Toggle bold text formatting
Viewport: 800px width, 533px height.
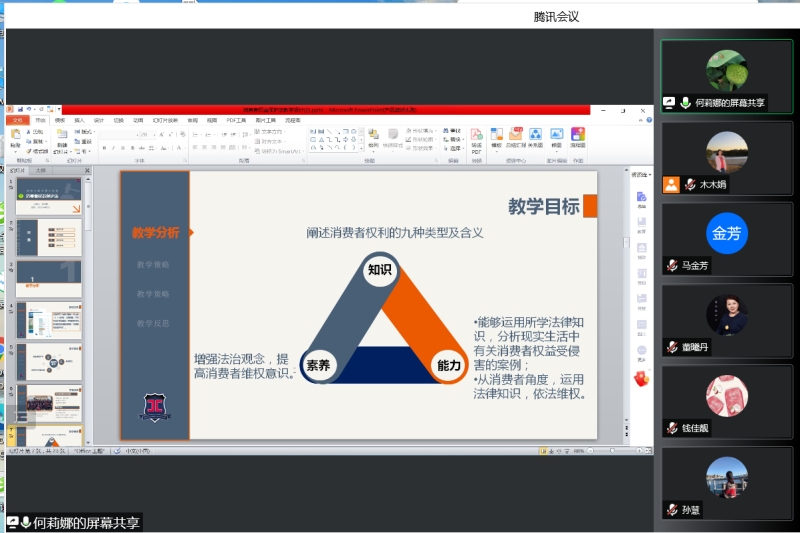(x=103, y=147)
